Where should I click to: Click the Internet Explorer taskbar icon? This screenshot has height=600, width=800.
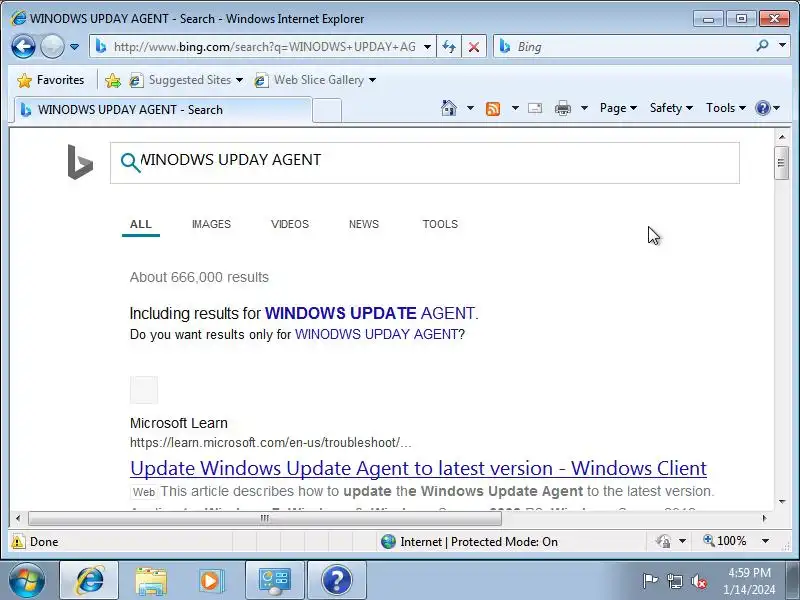pyautogui.click(x=90, y=581)
